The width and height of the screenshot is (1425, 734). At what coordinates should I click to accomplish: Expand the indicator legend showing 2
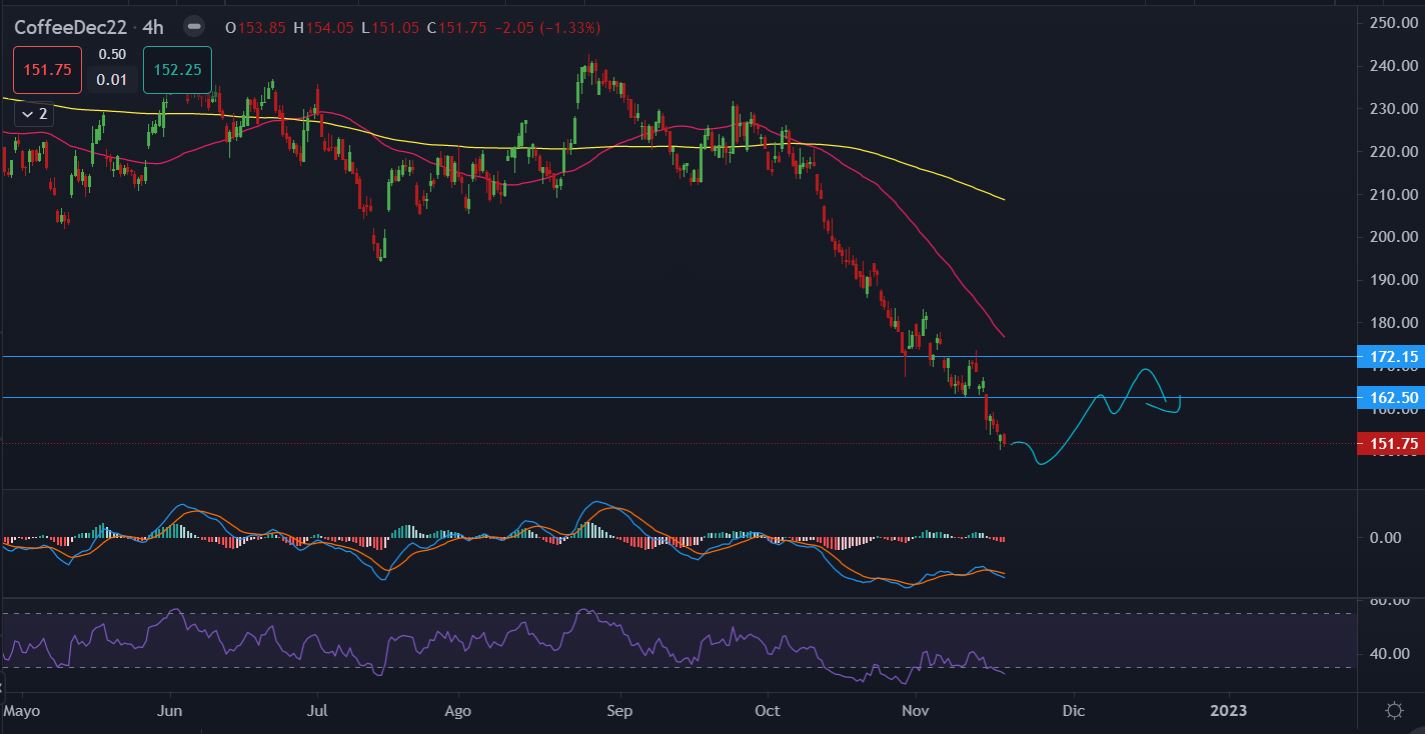click(x=33, y=114)
